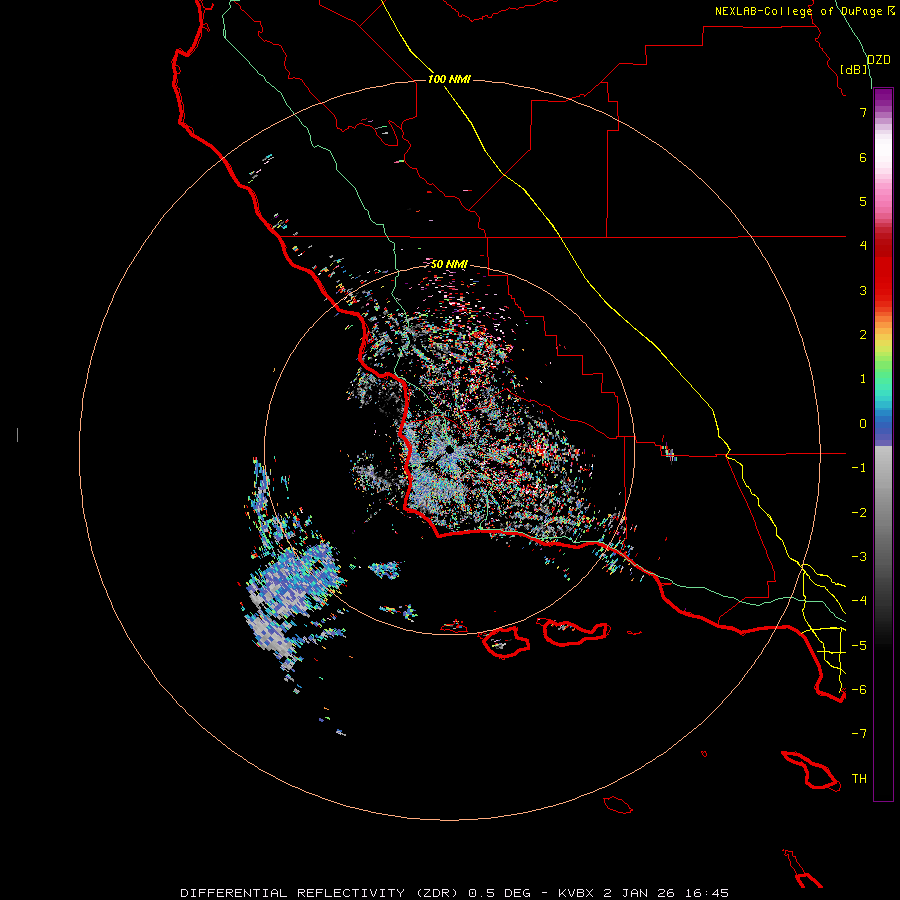Click the TH threshold label on scale
900x900 pixels.
[859, 779]
